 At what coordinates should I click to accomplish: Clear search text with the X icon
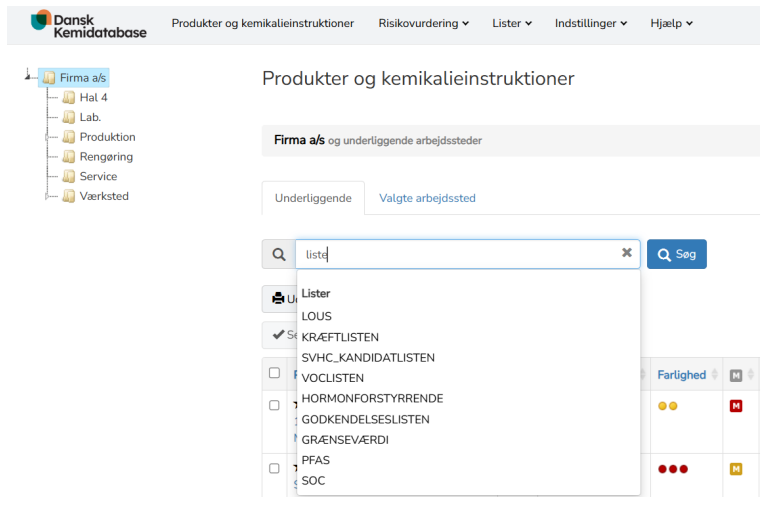[627, 254]
